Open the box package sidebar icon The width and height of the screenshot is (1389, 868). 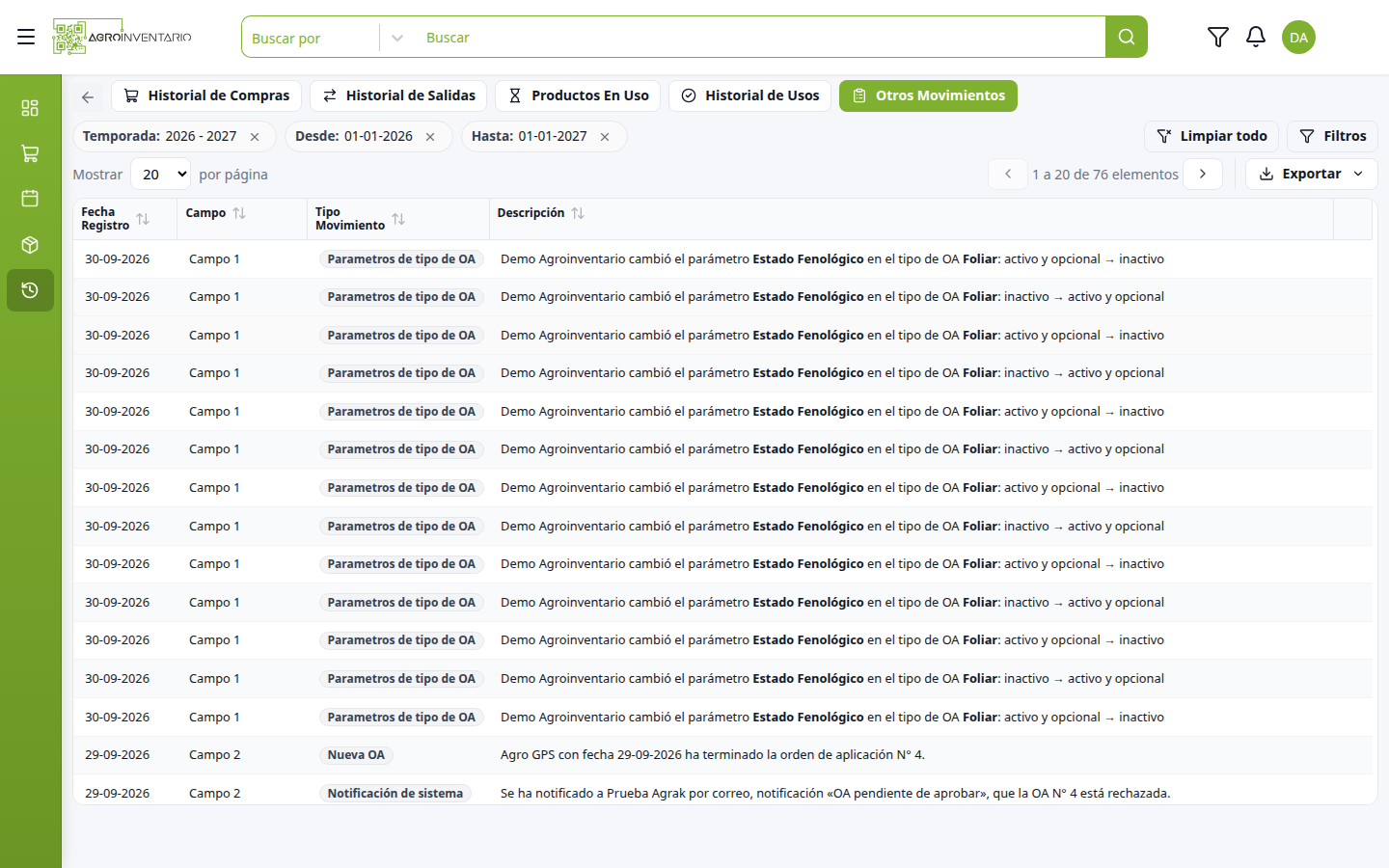[30, 245]
